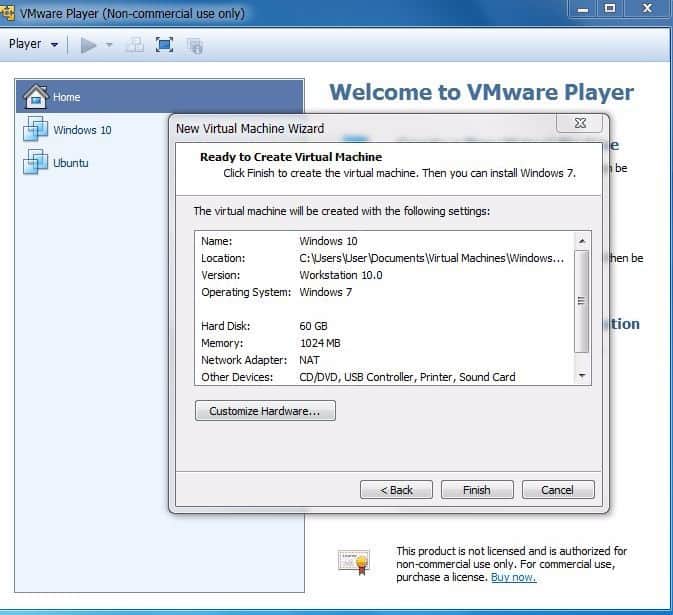Click Finish to create the virtual machine
This screenshot has height=615, width=673.
pos(477,490)
